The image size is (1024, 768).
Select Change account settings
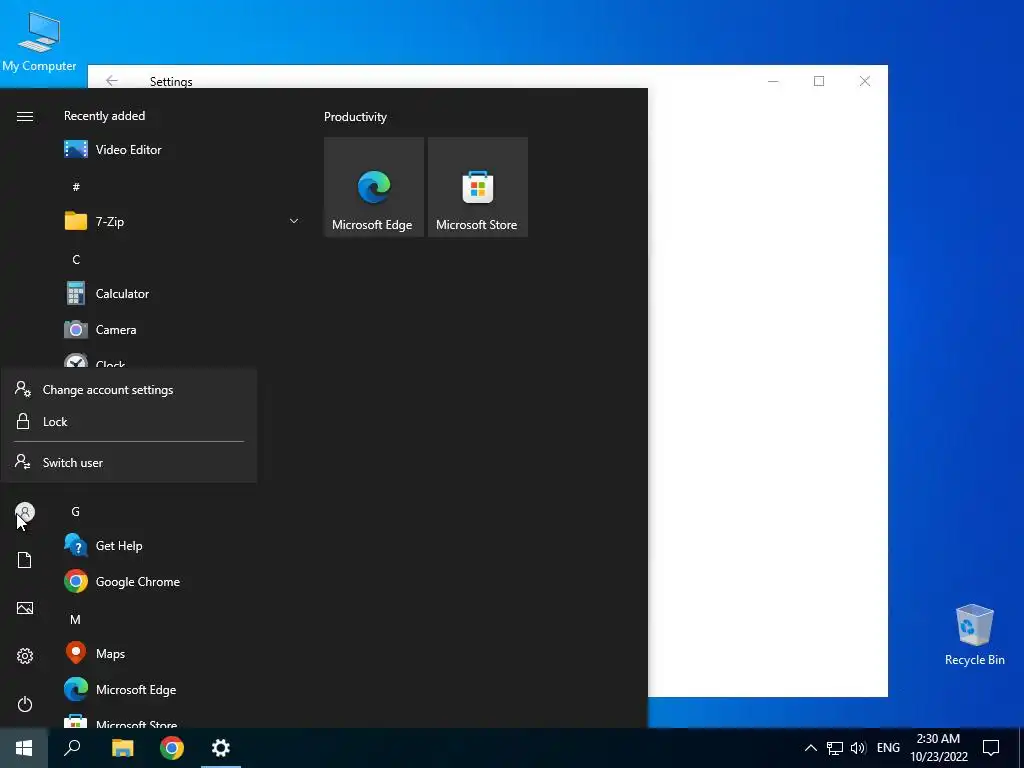click(x=129, y=390)
